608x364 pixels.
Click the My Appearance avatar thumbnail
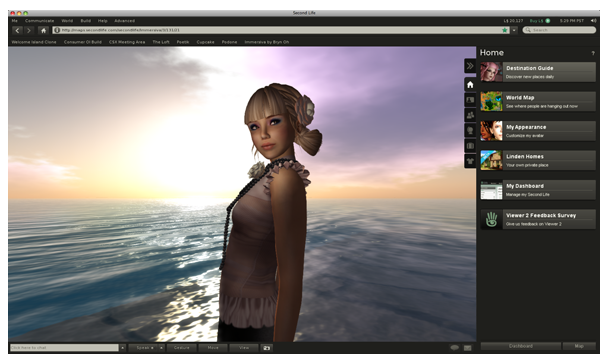click(x=491, y=131)
